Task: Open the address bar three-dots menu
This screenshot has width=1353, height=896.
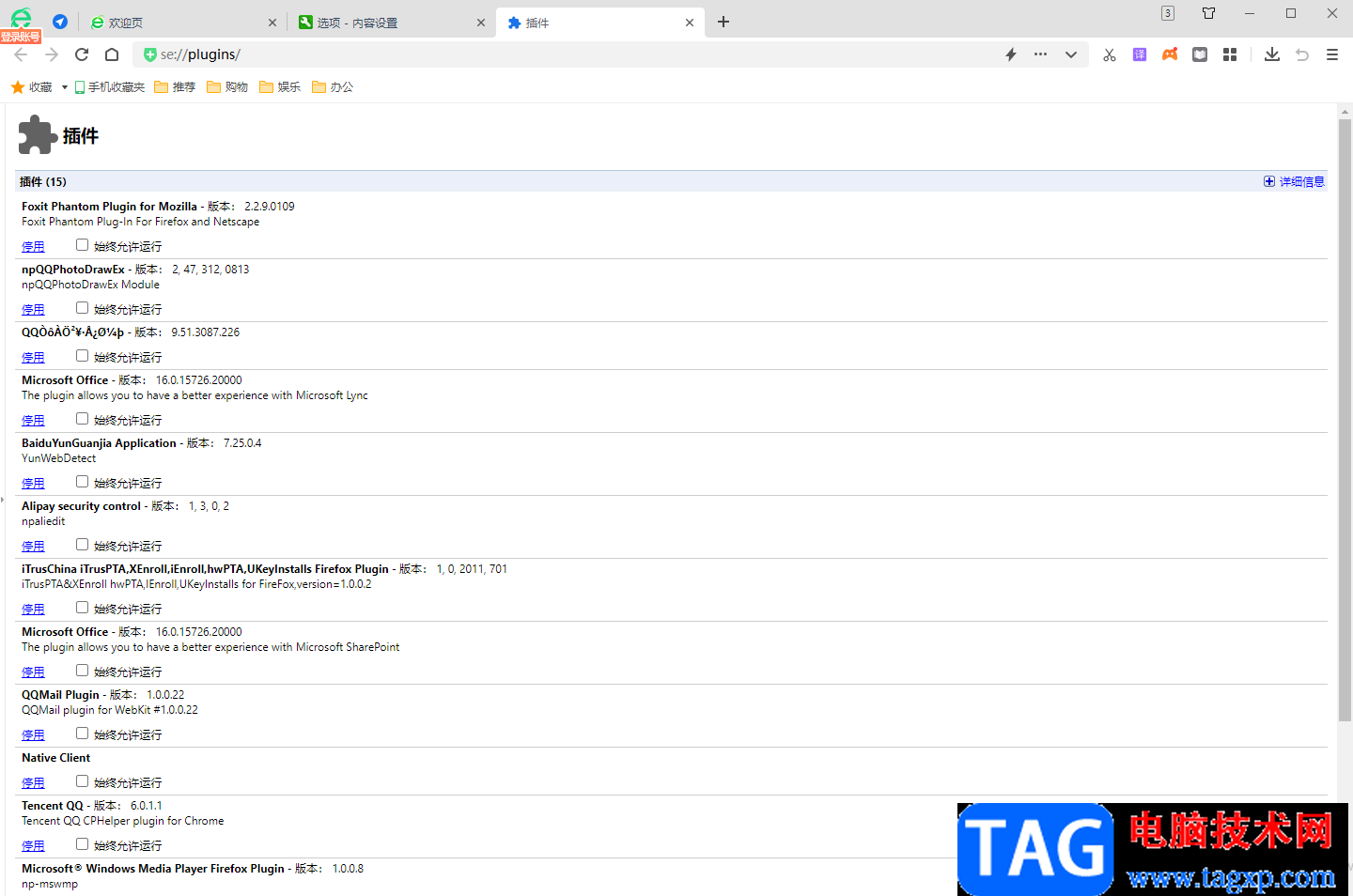Action: coord(1040,54)
